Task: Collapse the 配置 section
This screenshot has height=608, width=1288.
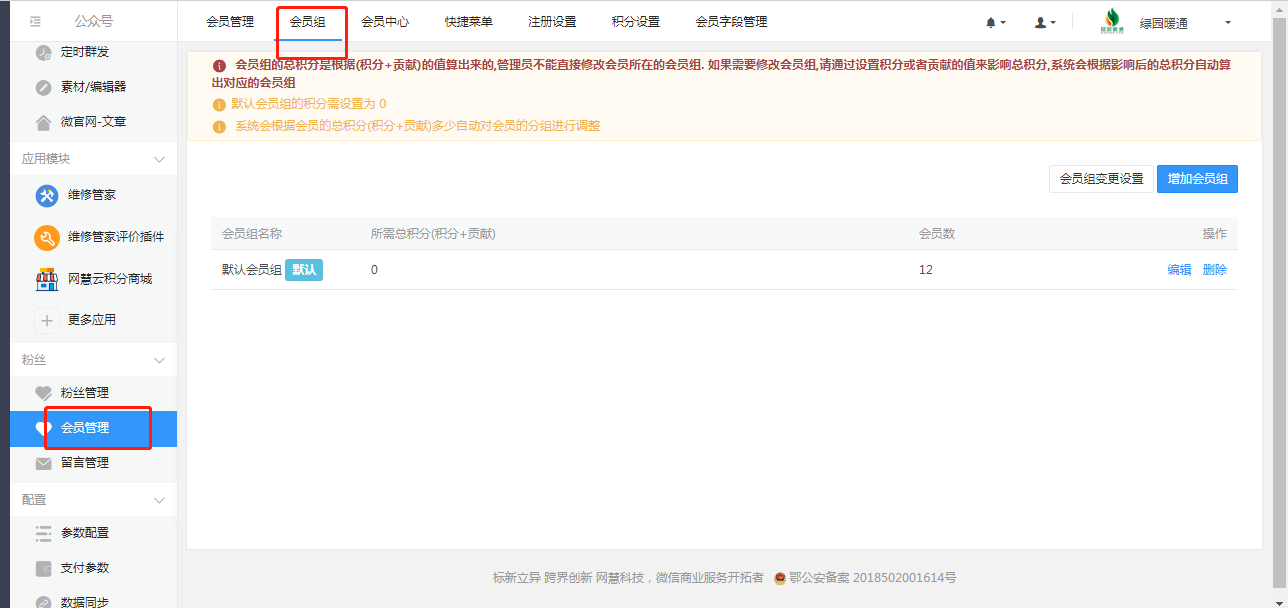Action: click(x=159, y=499)
